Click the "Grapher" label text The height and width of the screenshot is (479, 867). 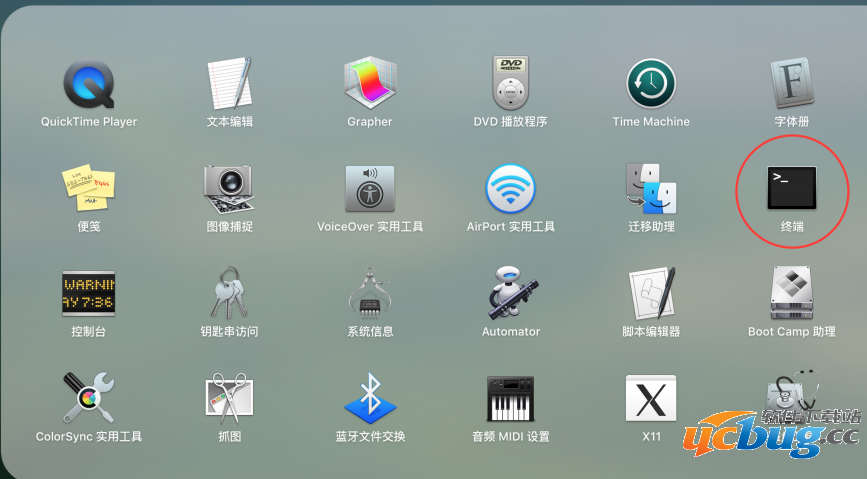click(x=370, y=122)
